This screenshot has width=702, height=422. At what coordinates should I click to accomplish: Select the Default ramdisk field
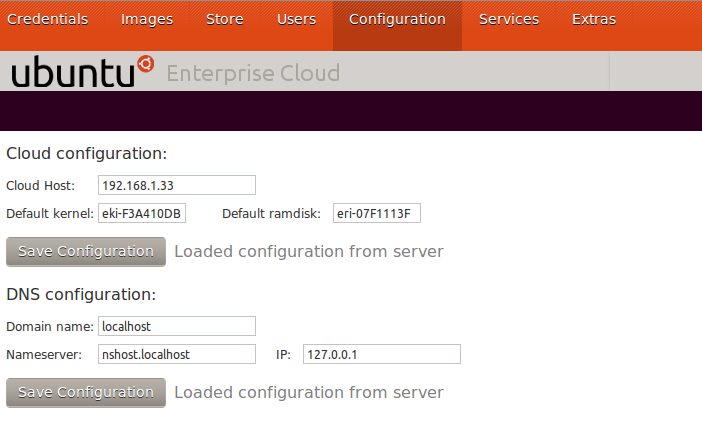[x=377, y=213]
